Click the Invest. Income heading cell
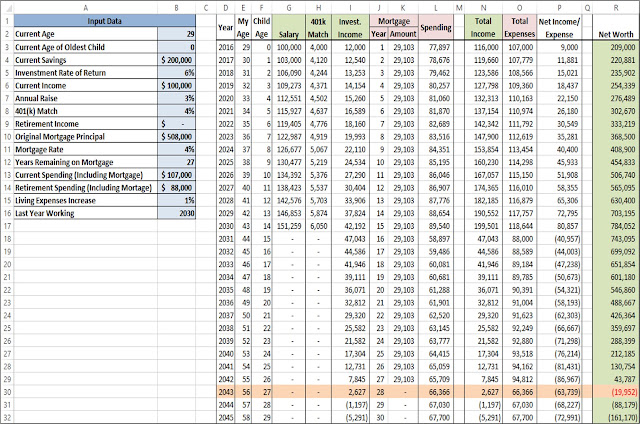This screenshot has height=424, width=640. click(350, 27)
